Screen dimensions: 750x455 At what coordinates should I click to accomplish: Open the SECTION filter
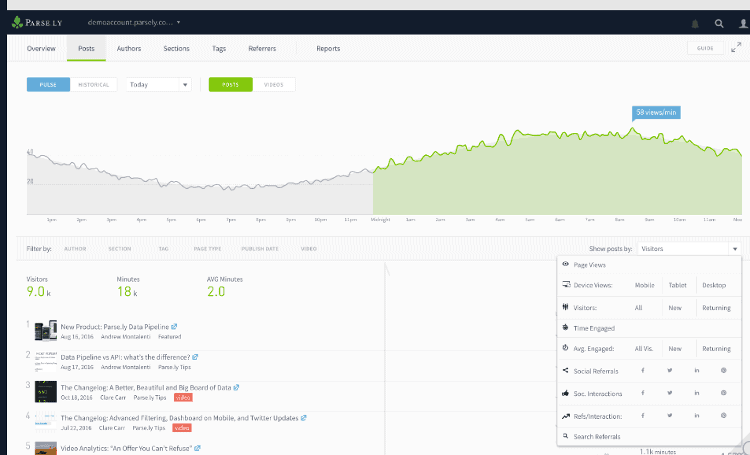point(120,249)
